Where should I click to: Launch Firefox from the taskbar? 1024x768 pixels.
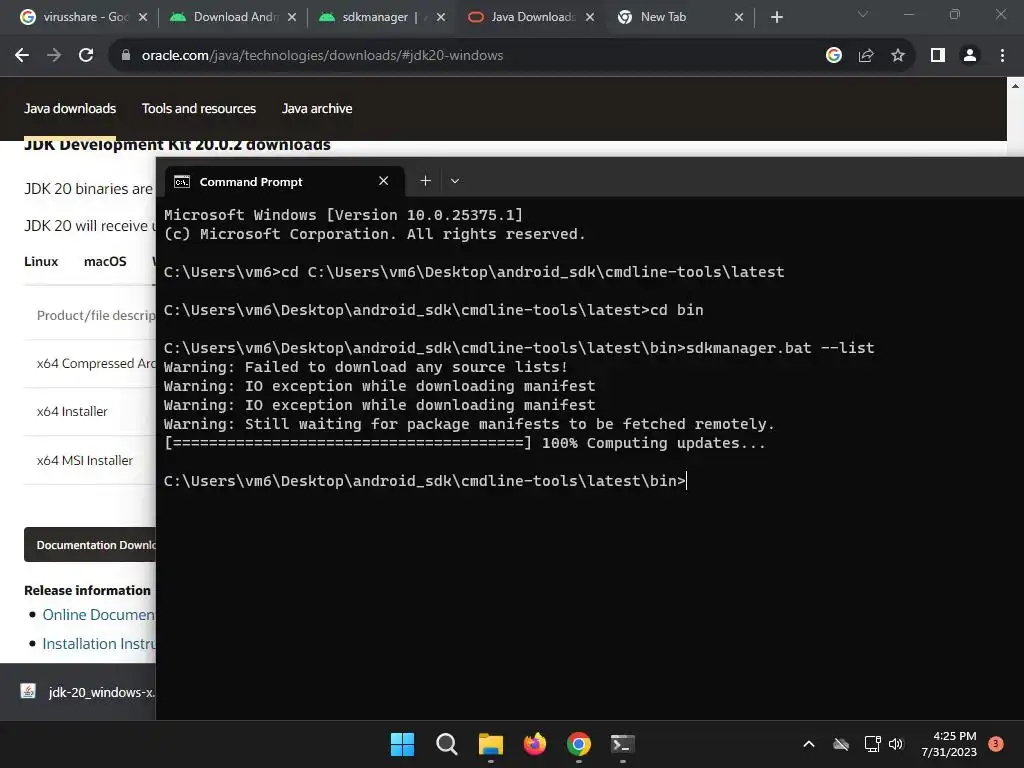tap(535, 744)
